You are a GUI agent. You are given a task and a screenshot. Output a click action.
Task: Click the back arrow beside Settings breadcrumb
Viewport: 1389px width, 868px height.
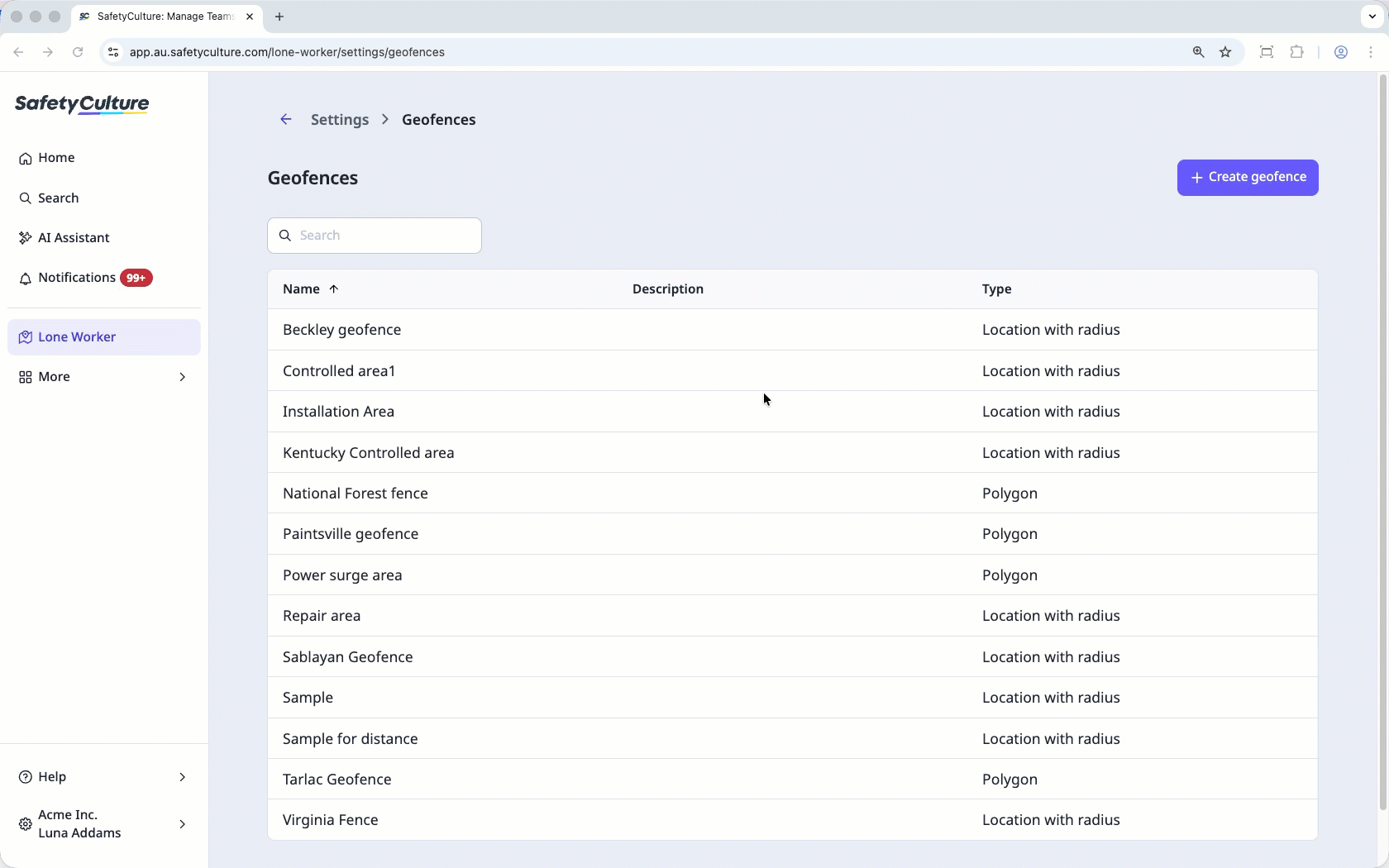coord(286,120)
